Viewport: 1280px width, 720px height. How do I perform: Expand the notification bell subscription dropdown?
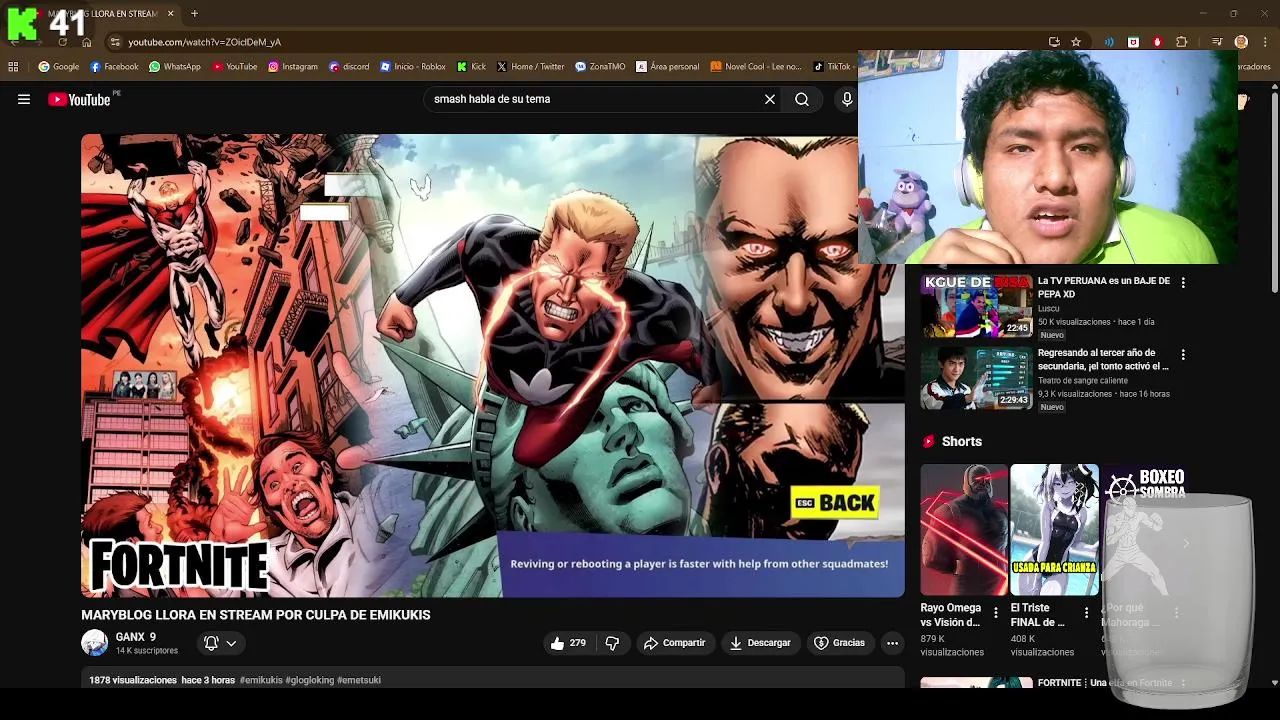point(220,643)
